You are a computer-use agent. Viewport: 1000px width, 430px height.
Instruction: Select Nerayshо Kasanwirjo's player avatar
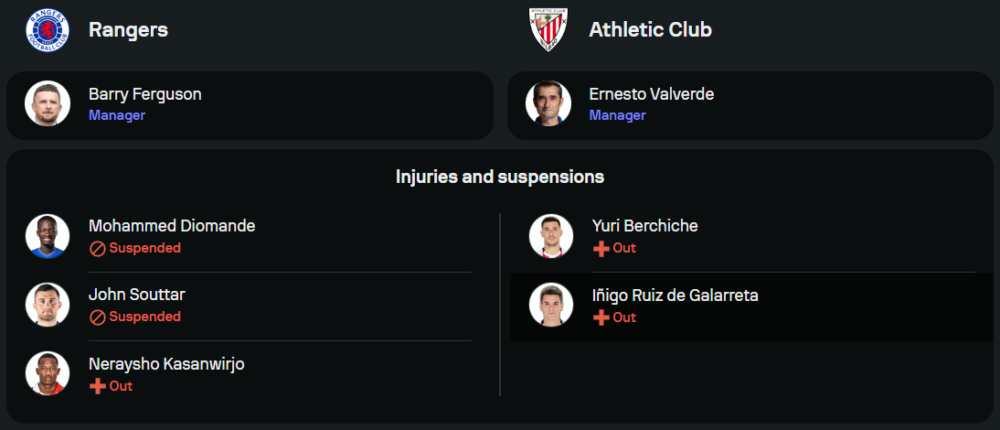click(x=47, y=374)
